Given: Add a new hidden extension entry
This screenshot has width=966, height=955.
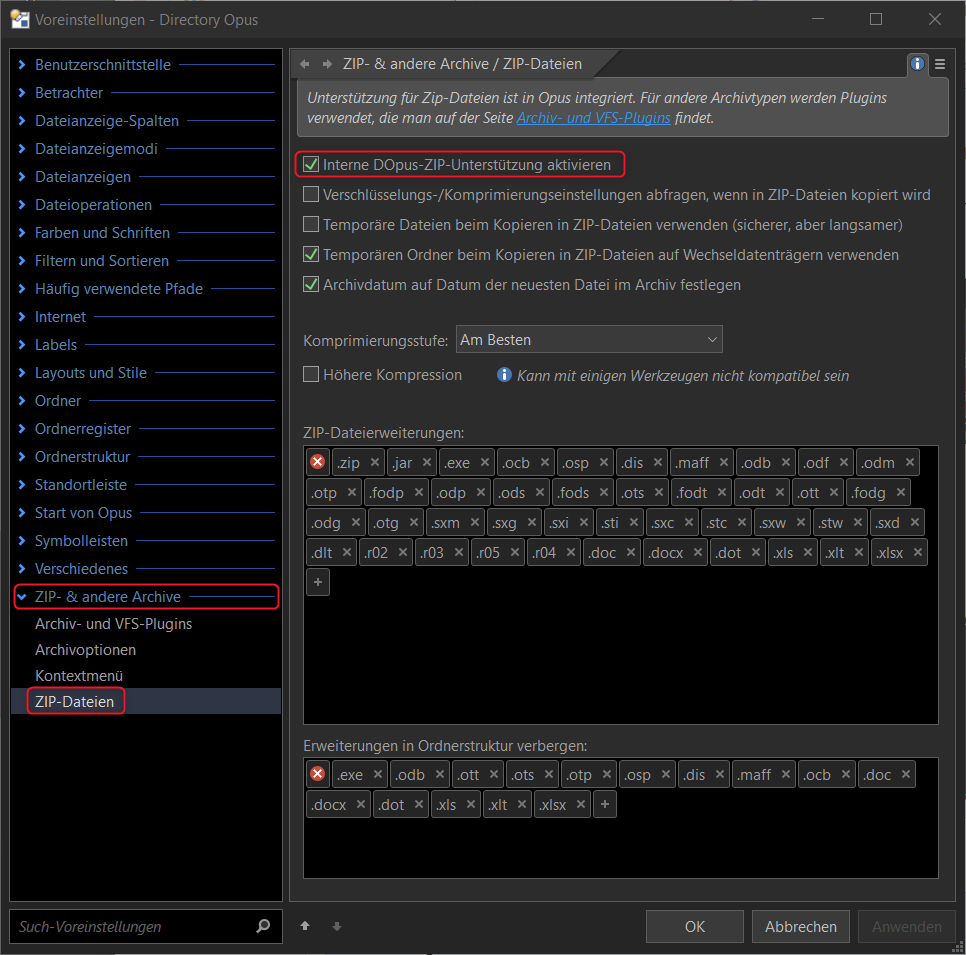Looking at the screenshot, I should pyautogui.click(x=605, y=804).
